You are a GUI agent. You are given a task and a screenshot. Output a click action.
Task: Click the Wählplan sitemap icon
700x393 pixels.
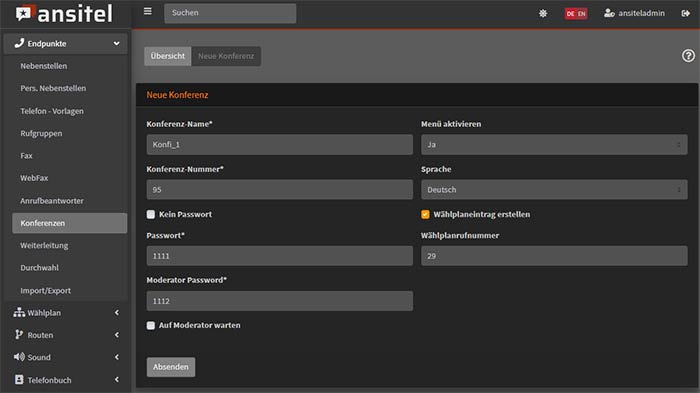tap(19, 312)
